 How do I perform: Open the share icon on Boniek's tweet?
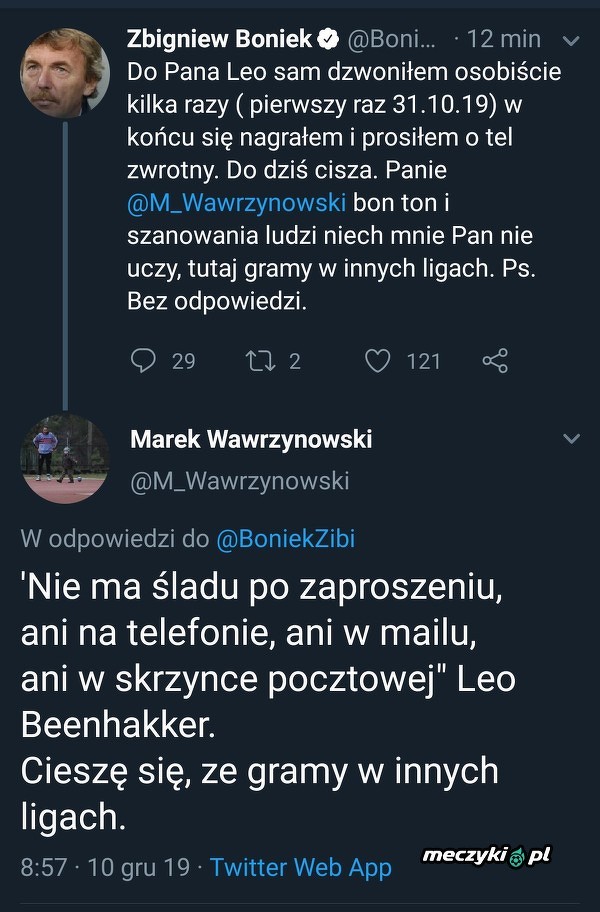tap(495, 360)
